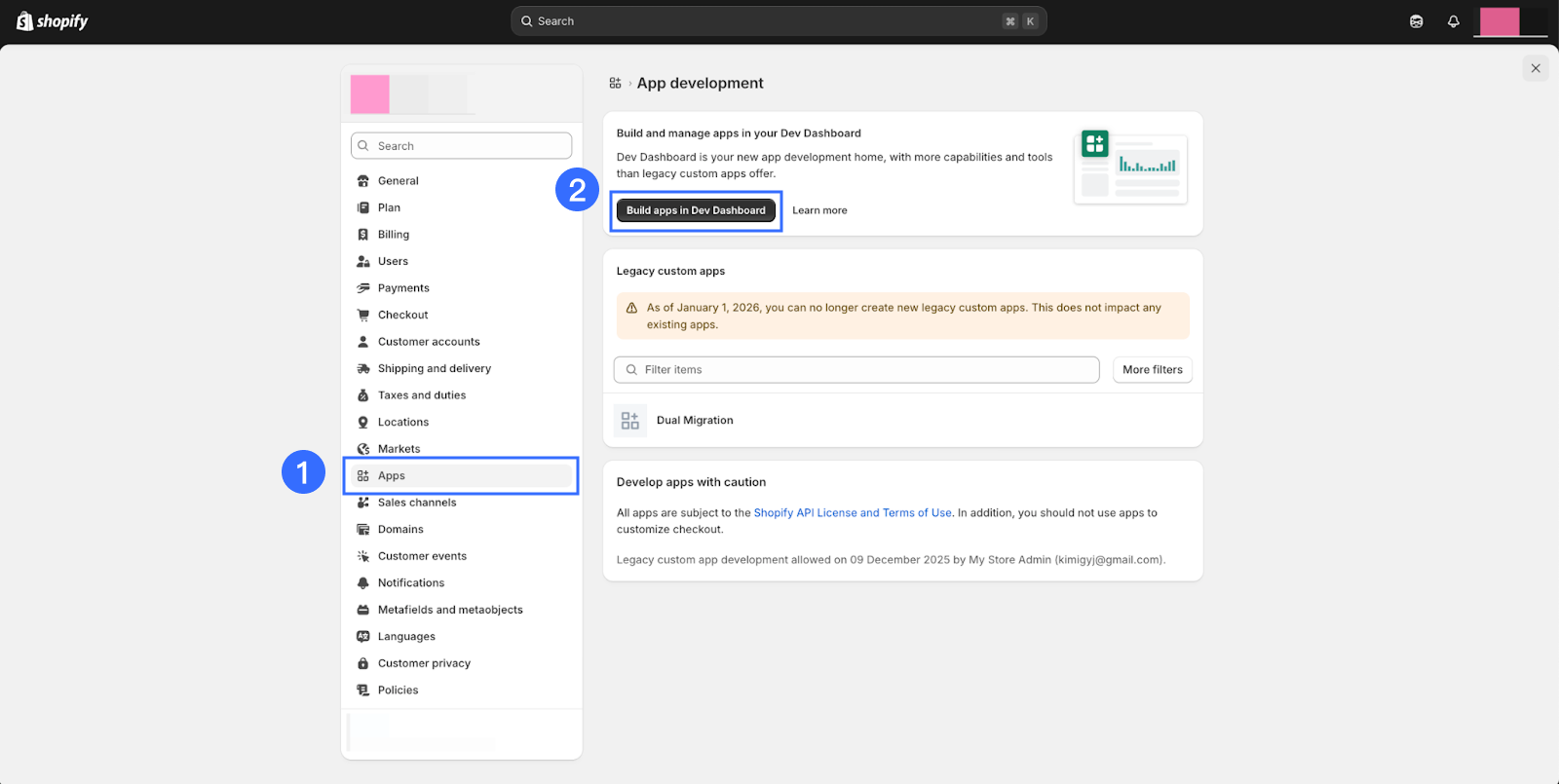Open the Sidekick assistant icon

tap(1416, 21)
